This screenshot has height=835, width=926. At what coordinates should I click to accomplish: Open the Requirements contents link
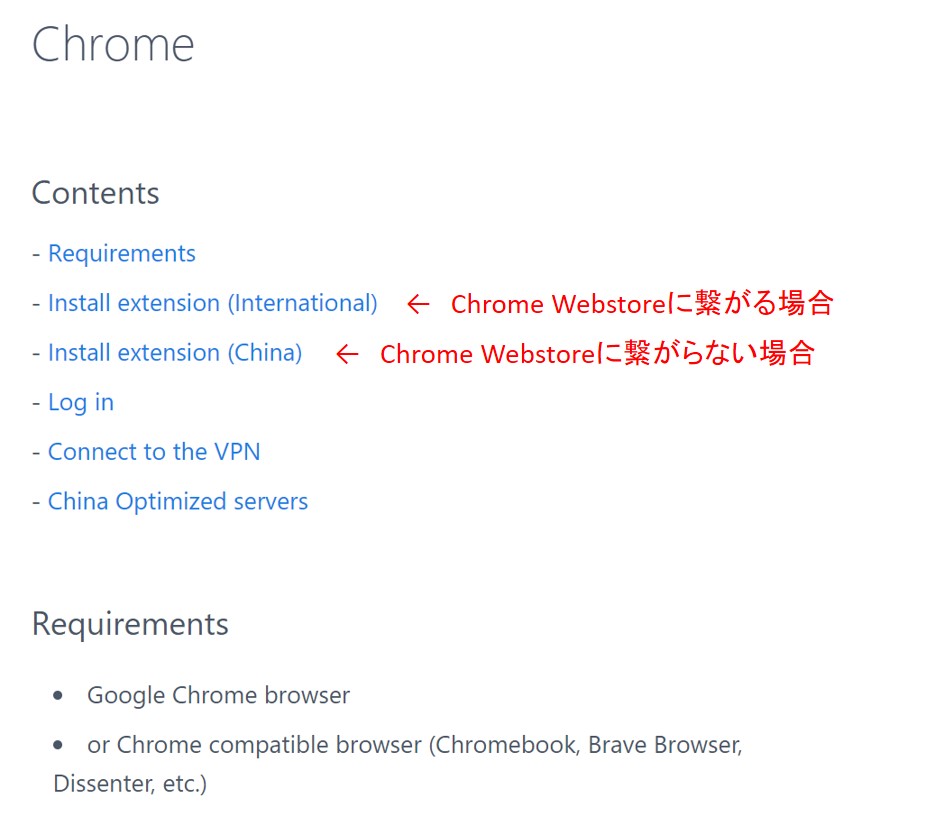(x=122, y=254)
